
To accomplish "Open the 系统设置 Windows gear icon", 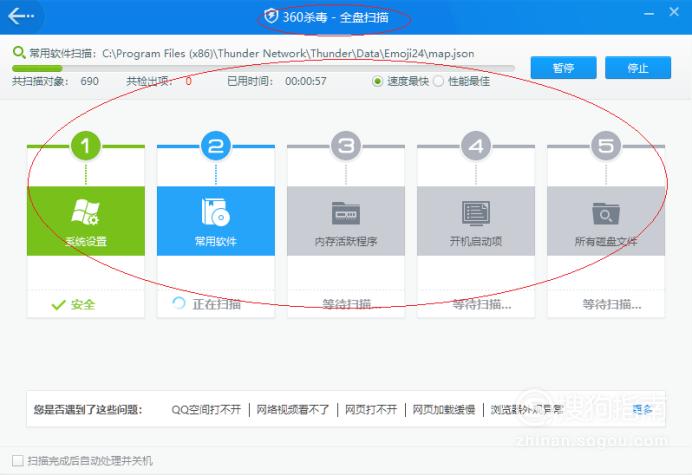I will click(85, 212).
